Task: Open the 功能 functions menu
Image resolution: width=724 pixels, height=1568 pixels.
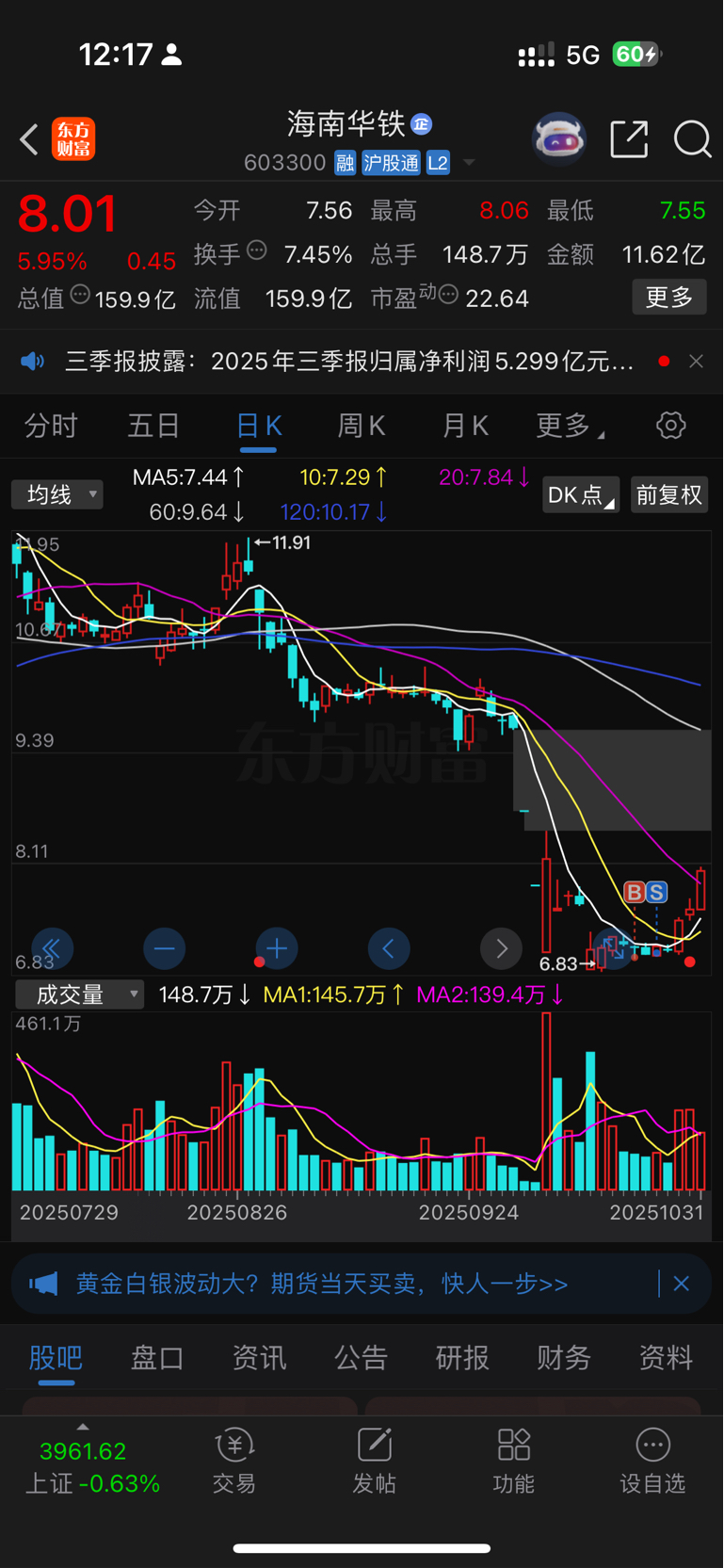Action: [513, 1463]
